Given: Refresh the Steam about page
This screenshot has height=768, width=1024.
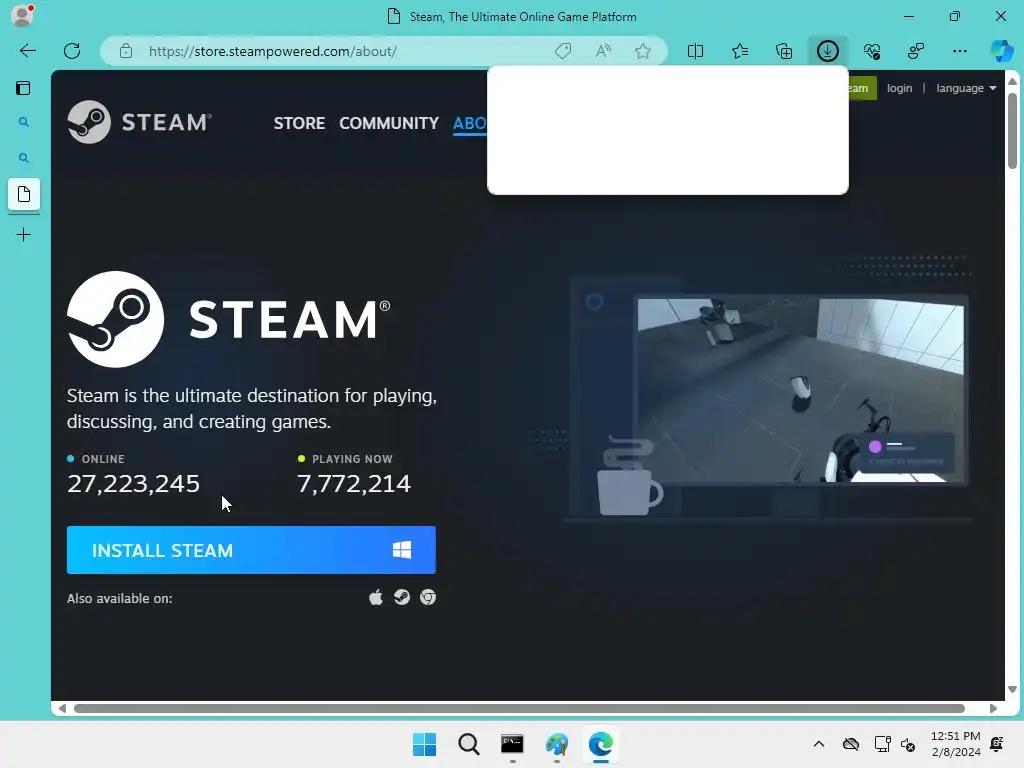Looking at the screenshot, I should [72, 51].
